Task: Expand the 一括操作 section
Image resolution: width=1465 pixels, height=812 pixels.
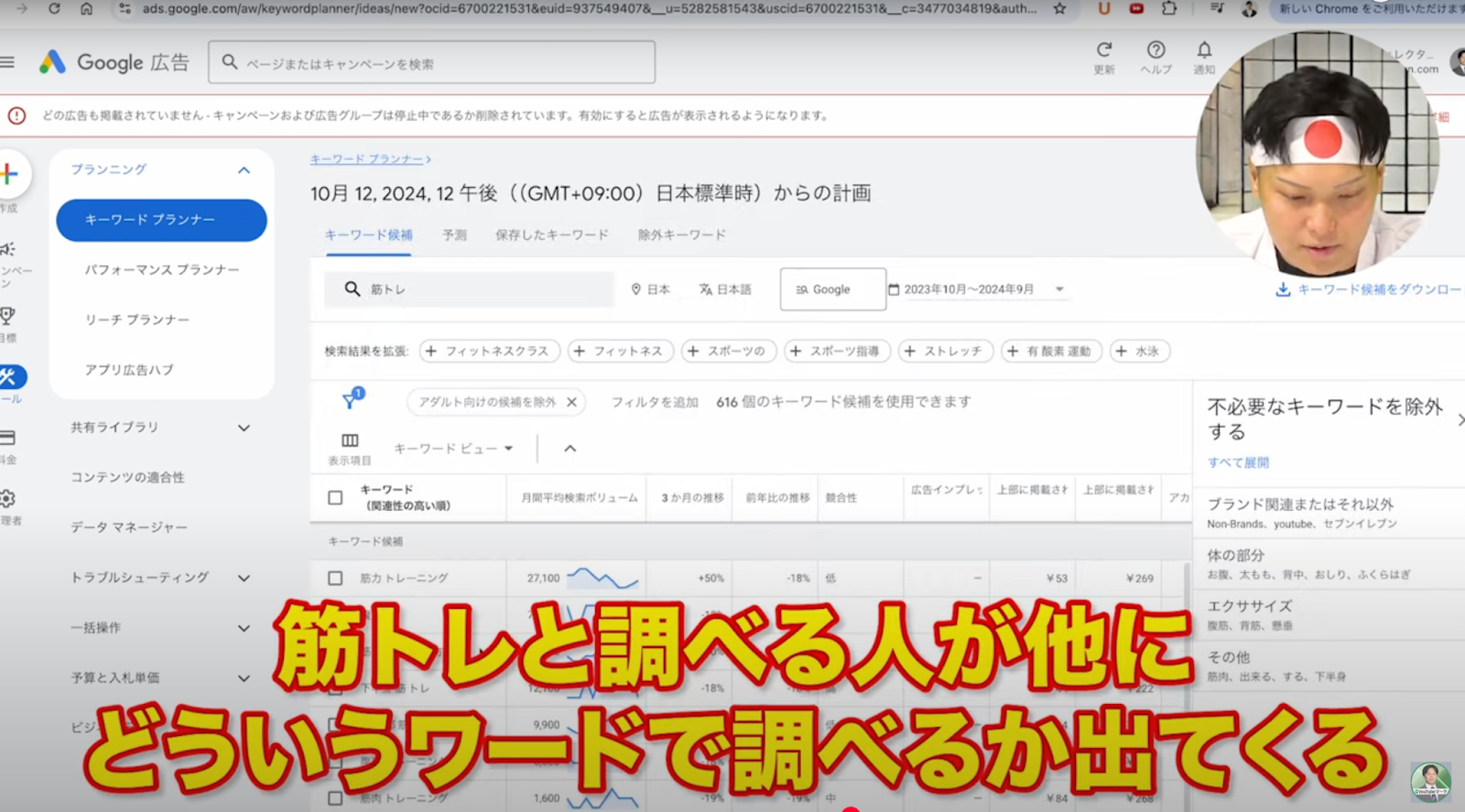Action: [244, 628]
